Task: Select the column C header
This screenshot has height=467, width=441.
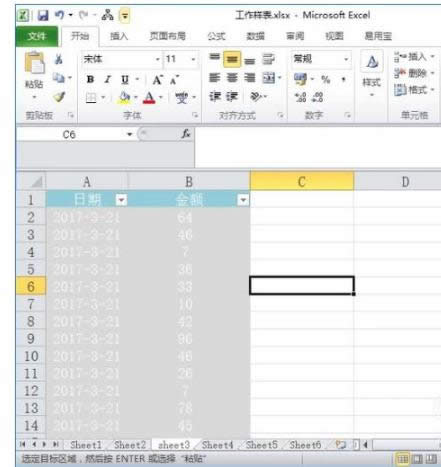Action: [x=302, y=182]
